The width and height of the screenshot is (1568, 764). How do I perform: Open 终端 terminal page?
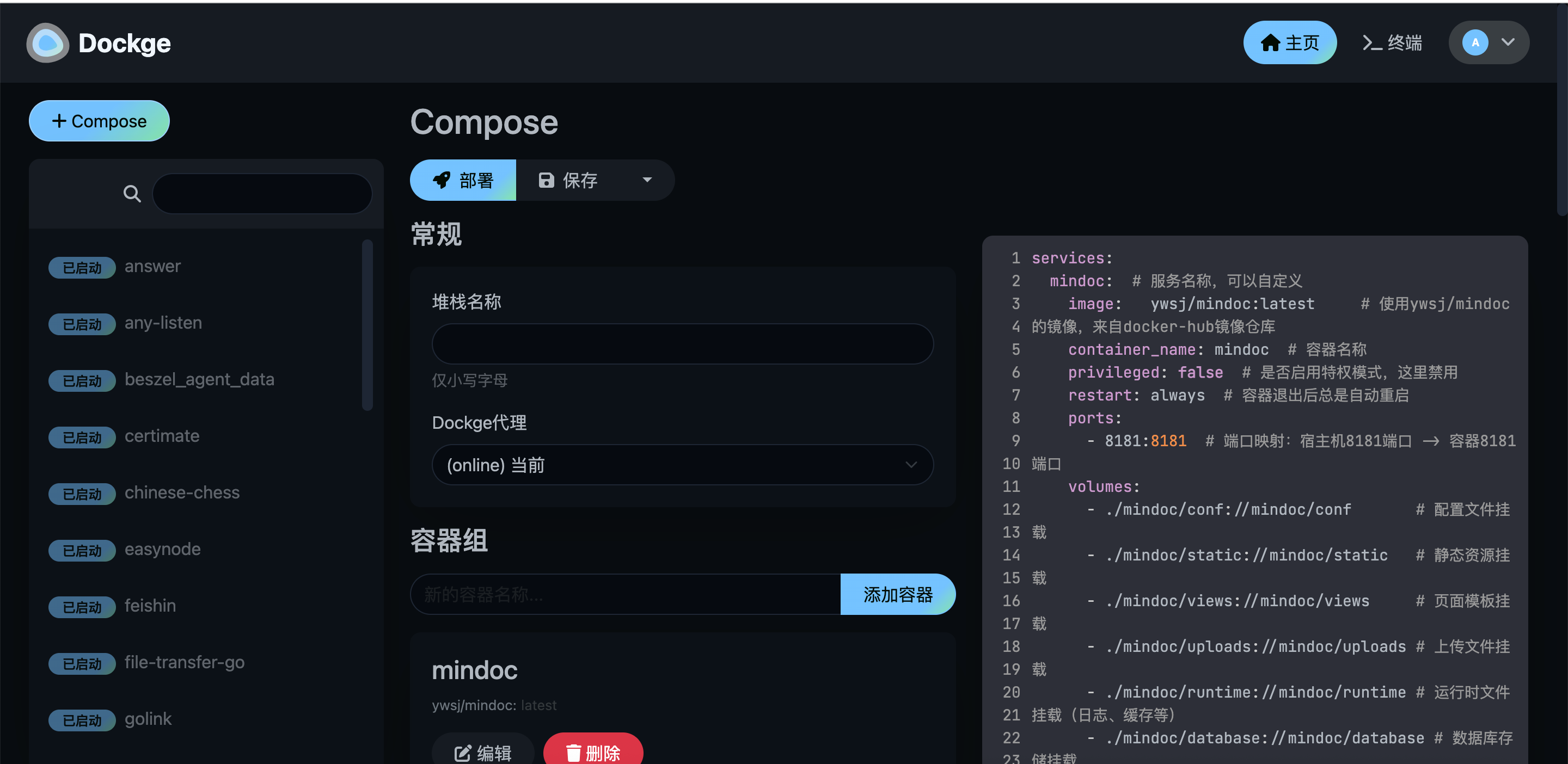[1392, 42]
